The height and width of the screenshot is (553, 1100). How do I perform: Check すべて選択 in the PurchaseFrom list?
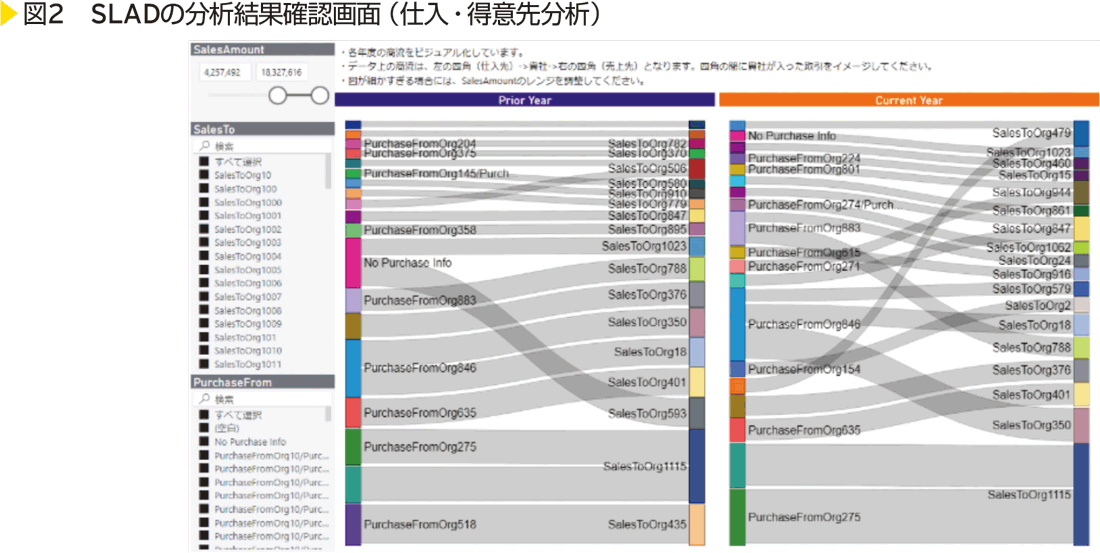pos(204,414)
